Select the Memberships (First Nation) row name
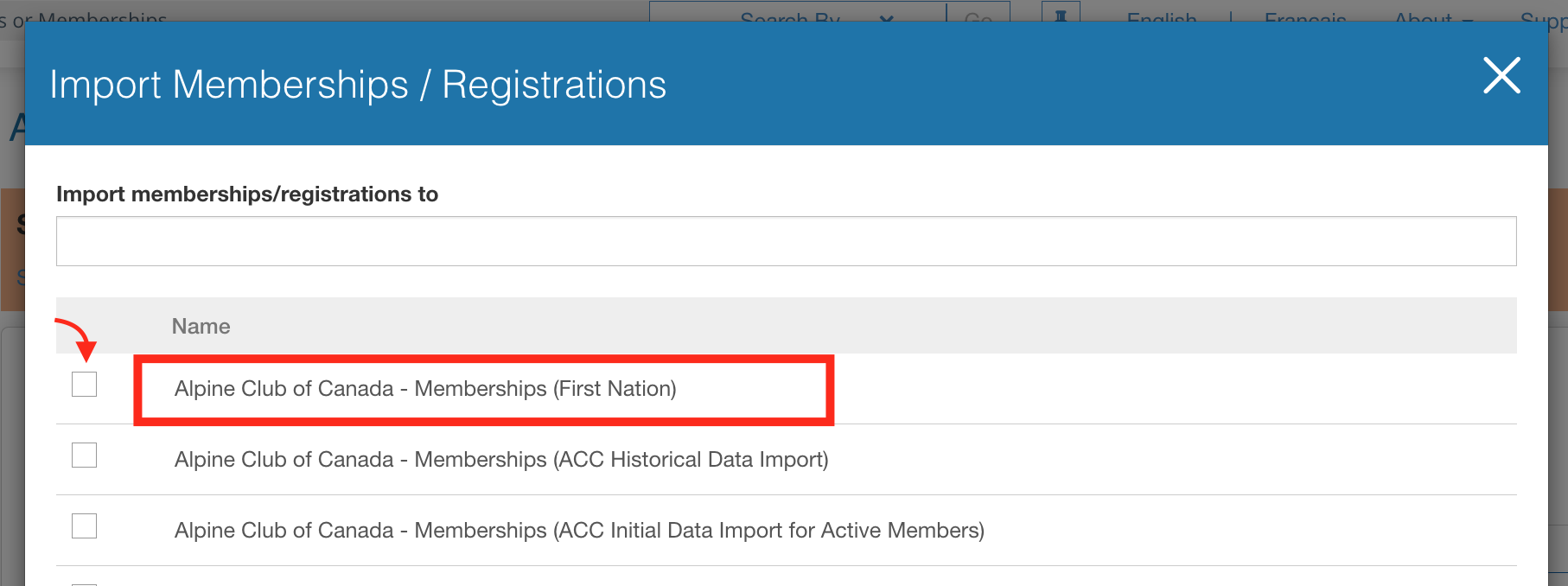The width and height of the screenshot is (1568, 586). (x=425, y=389)
